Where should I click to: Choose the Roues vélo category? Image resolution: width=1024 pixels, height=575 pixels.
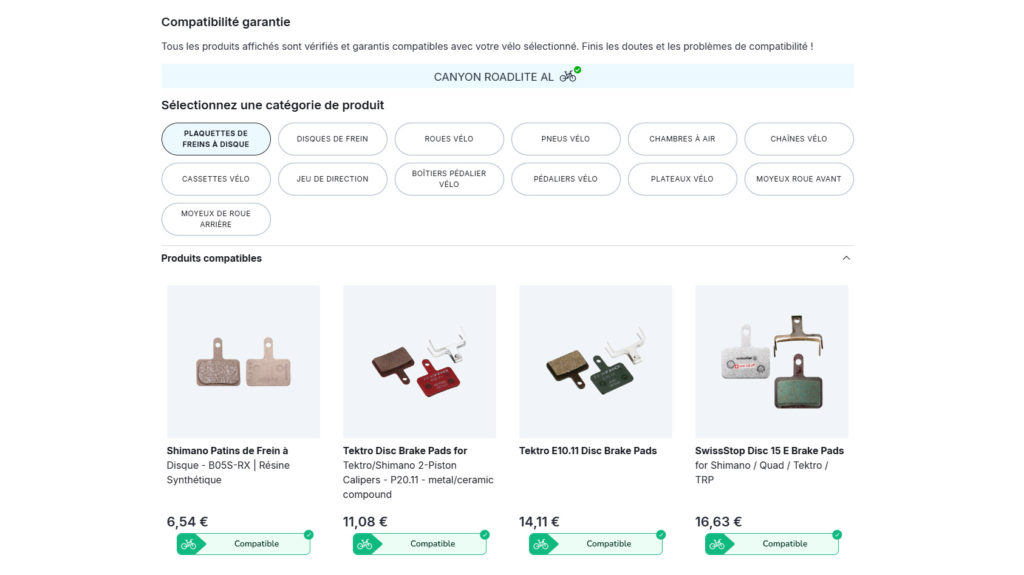449,139
